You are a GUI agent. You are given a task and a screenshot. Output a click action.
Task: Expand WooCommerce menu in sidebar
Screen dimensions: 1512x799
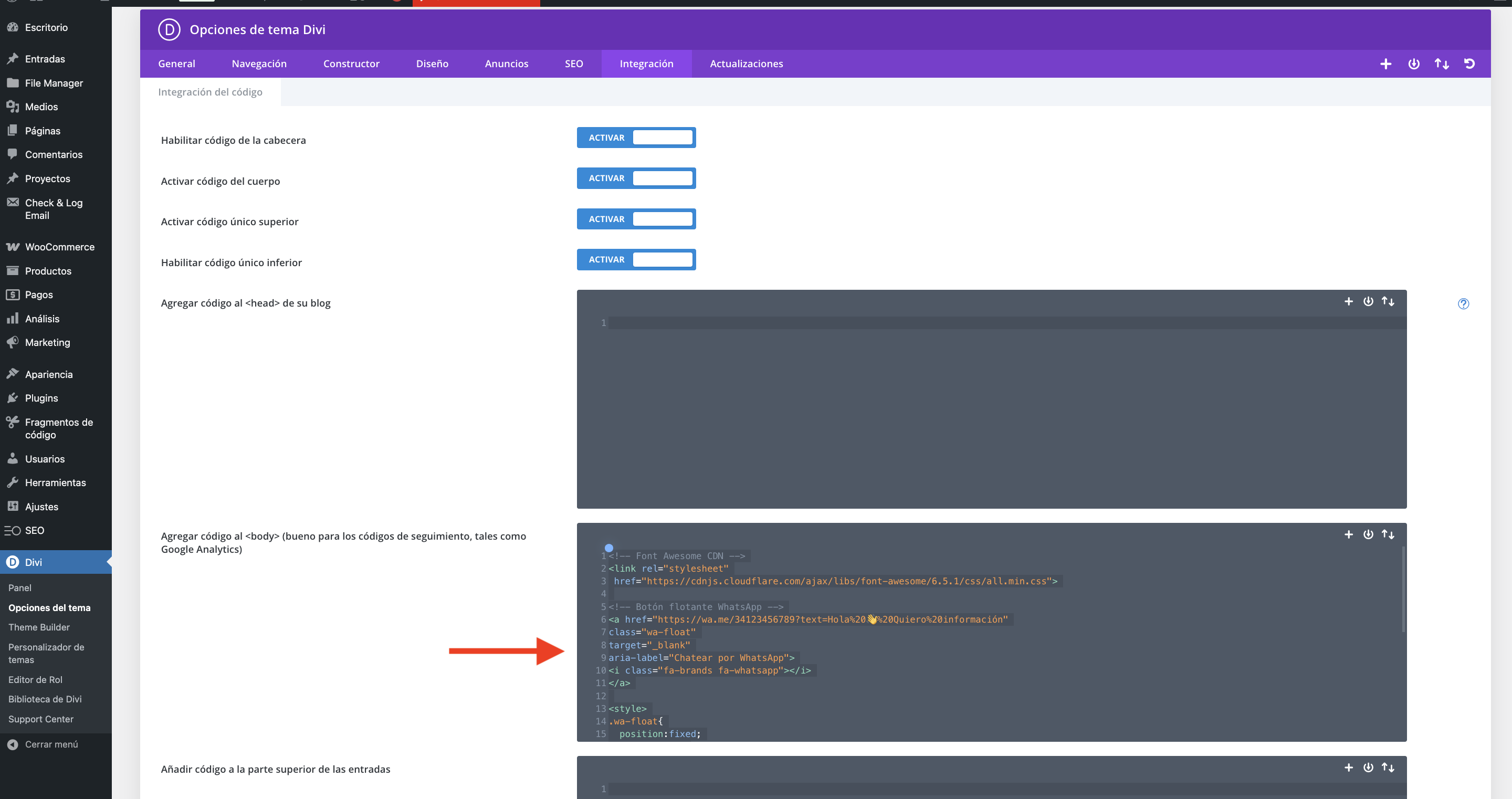tap(59, 247)
